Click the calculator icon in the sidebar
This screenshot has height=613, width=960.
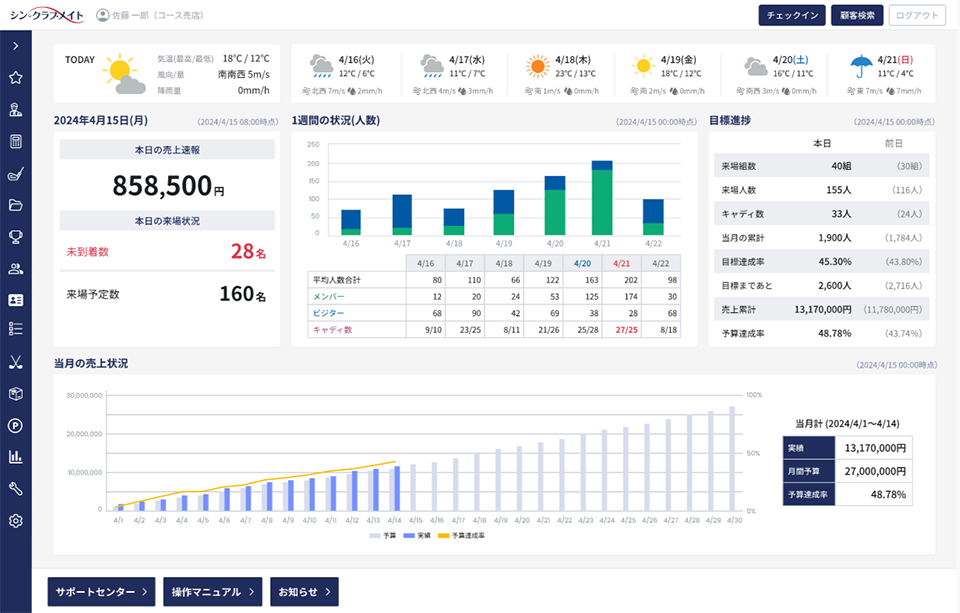(15, 141)
